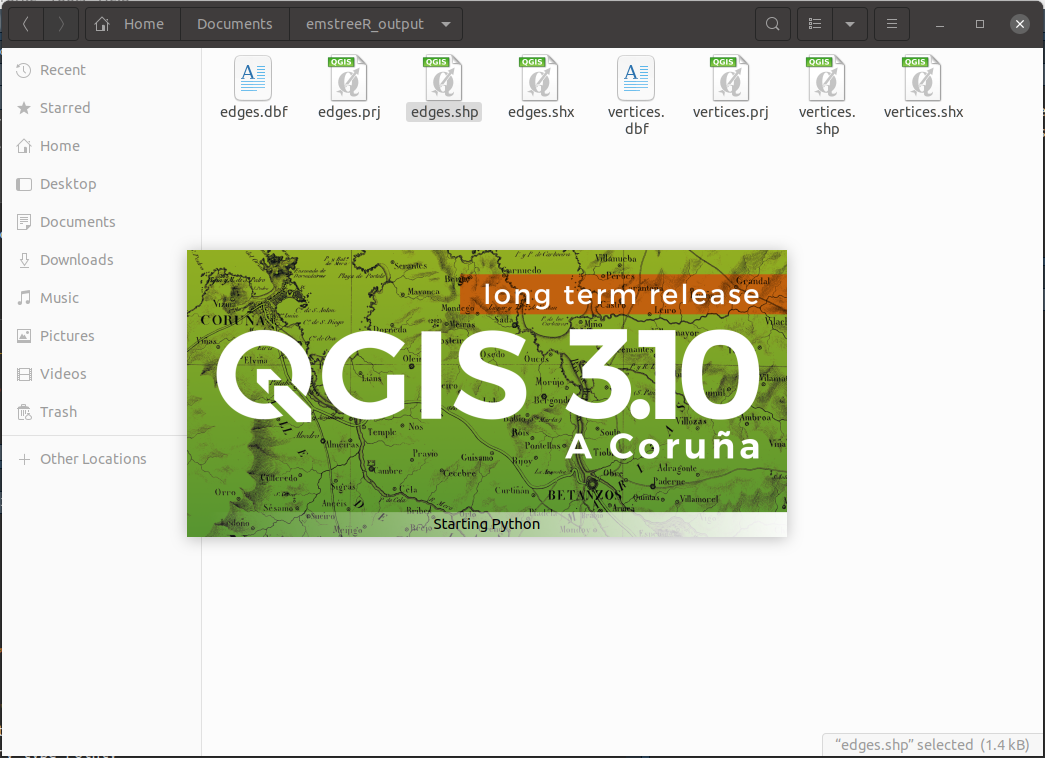The image size is (1045, 758).
Task: Select the vertices.shp file icon
Action: 826,78
